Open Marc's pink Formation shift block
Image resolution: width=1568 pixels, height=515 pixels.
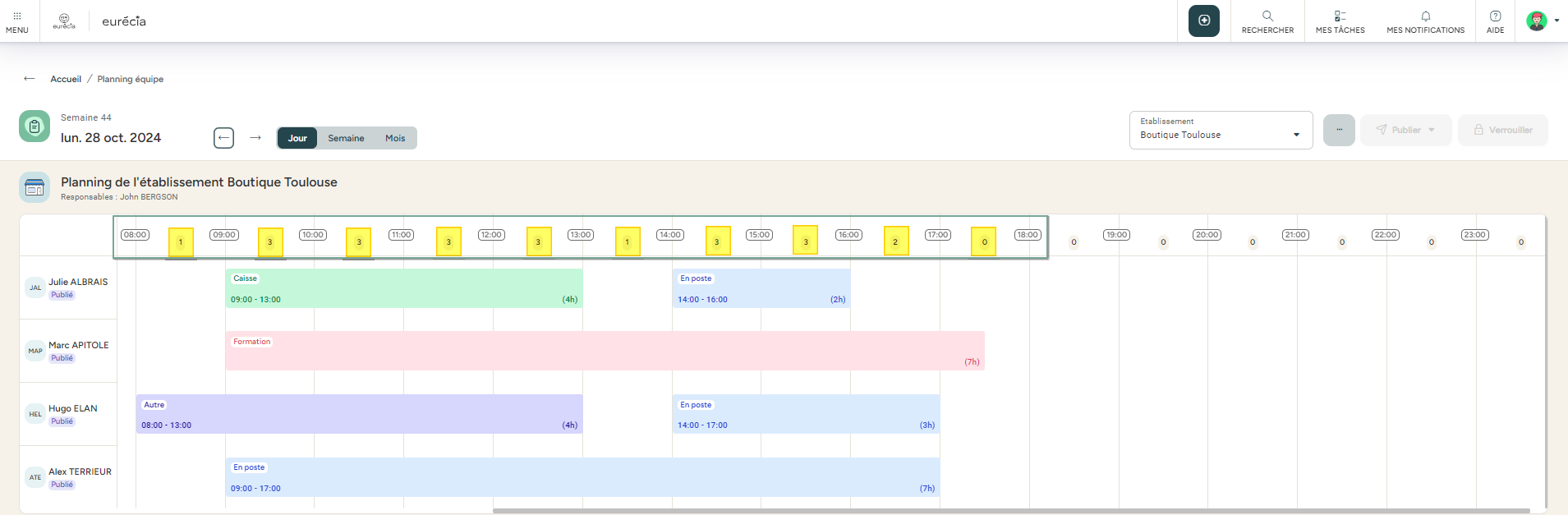point(605,351)
